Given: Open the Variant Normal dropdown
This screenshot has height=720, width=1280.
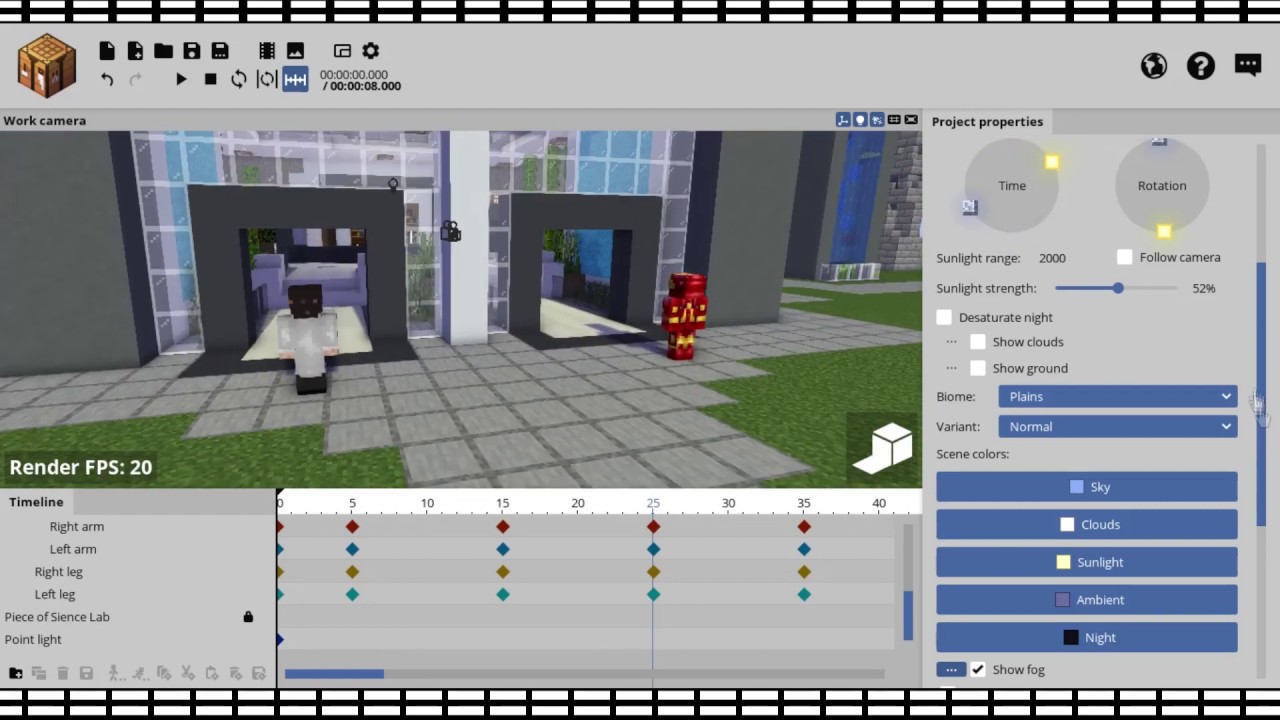Looking at the screenshot, I should pos(1117,426).
